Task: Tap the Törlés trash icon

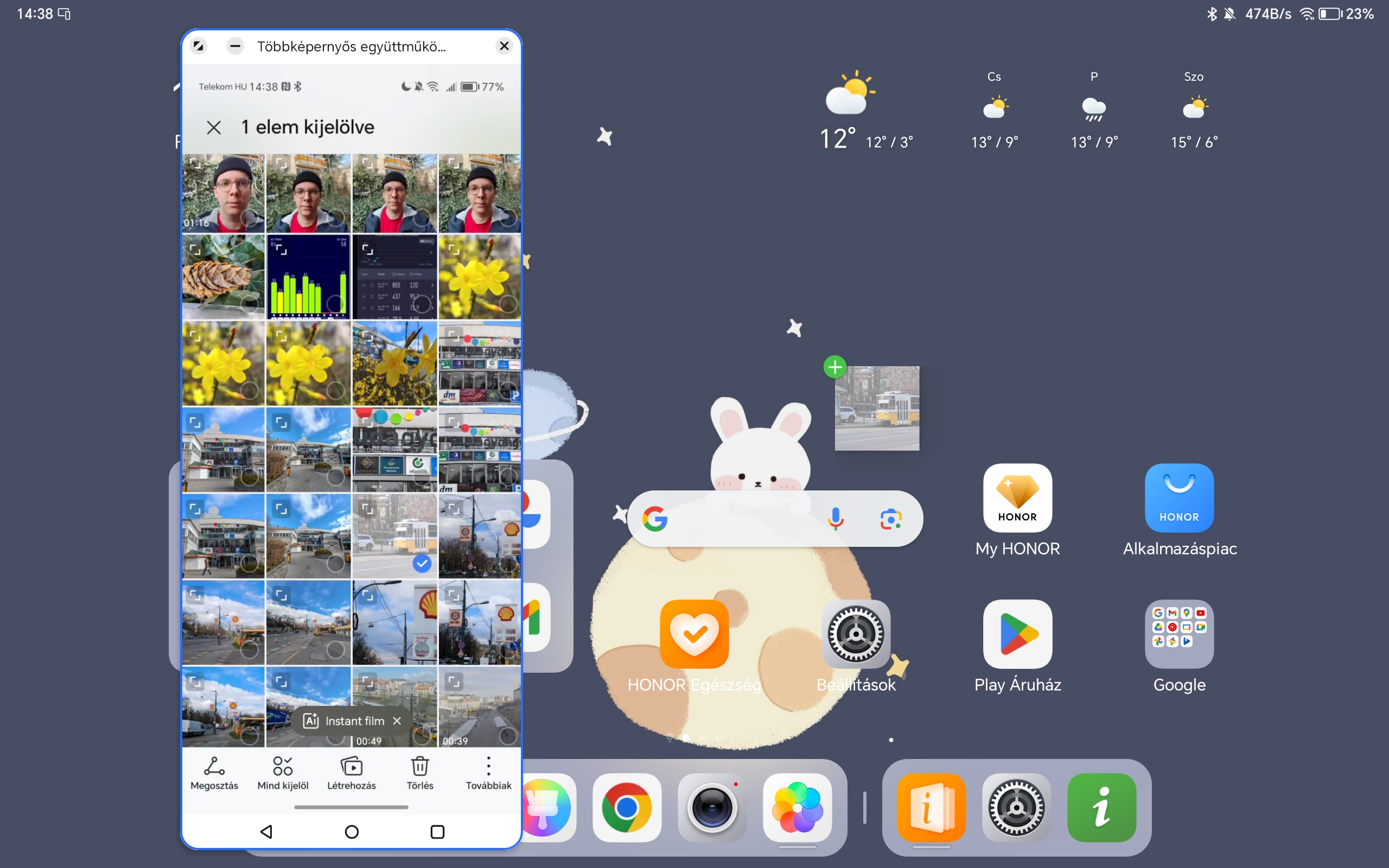Action: (x=420, y=773)
